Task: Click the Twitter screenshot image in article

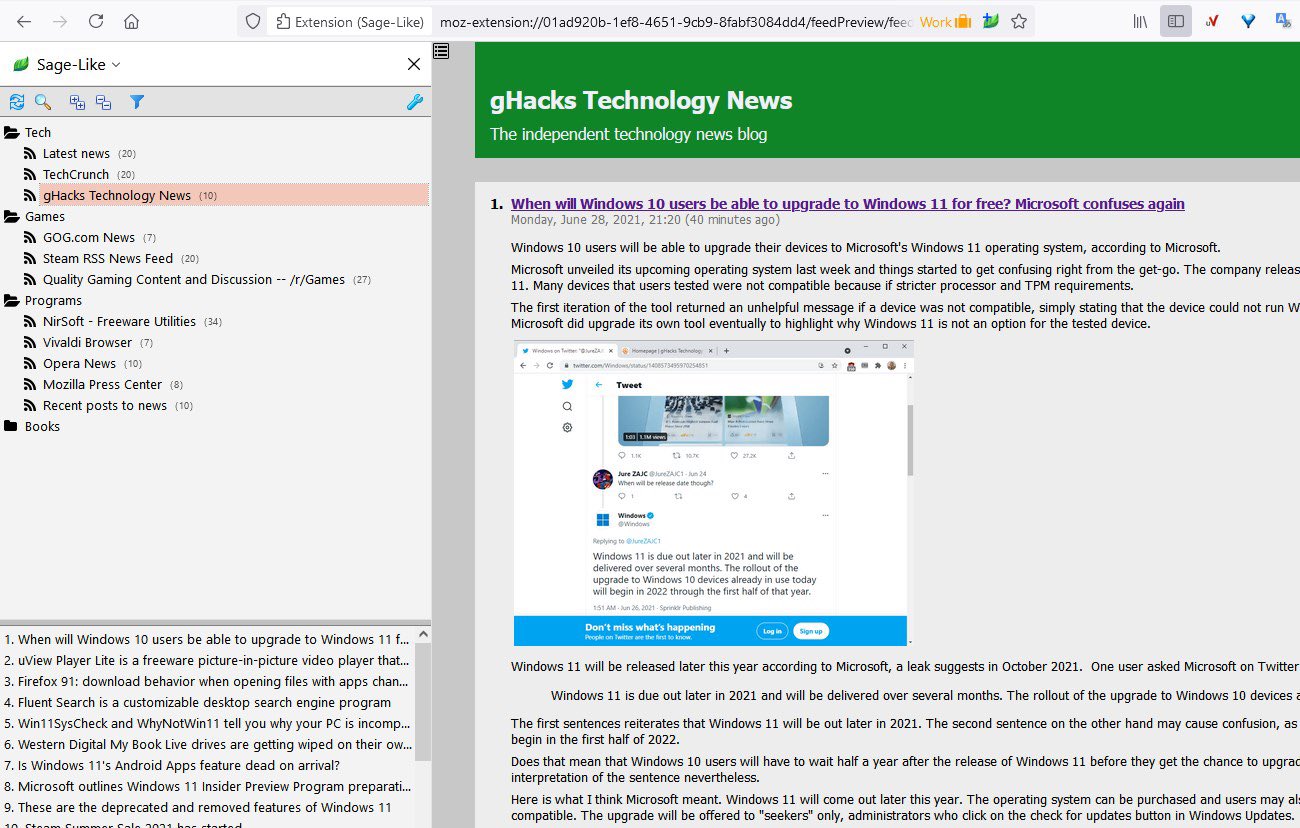Action: click(x=713, y=493)
